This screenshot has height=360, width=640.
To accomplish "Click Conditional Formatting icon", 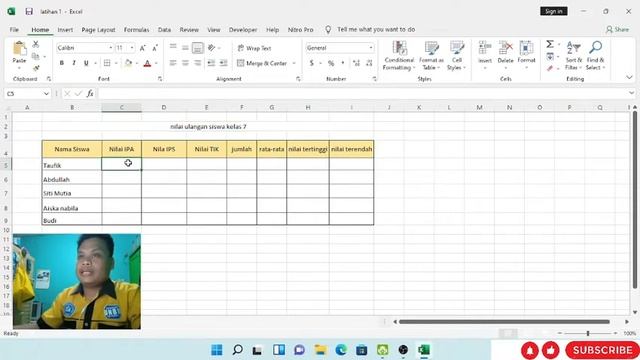I will coord(399,48).
